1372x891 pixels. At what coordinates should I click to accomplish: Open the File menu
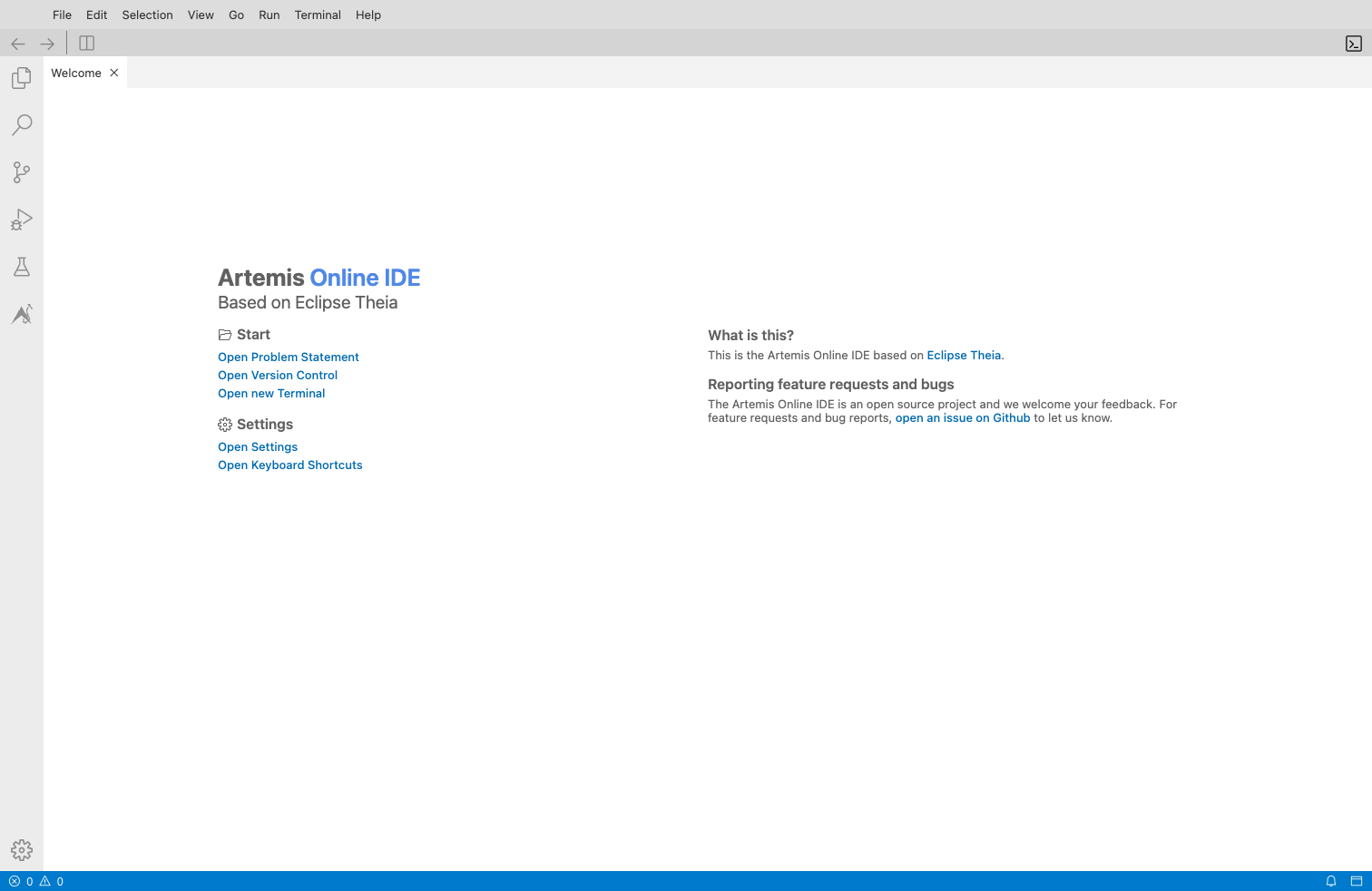point(62,15)
